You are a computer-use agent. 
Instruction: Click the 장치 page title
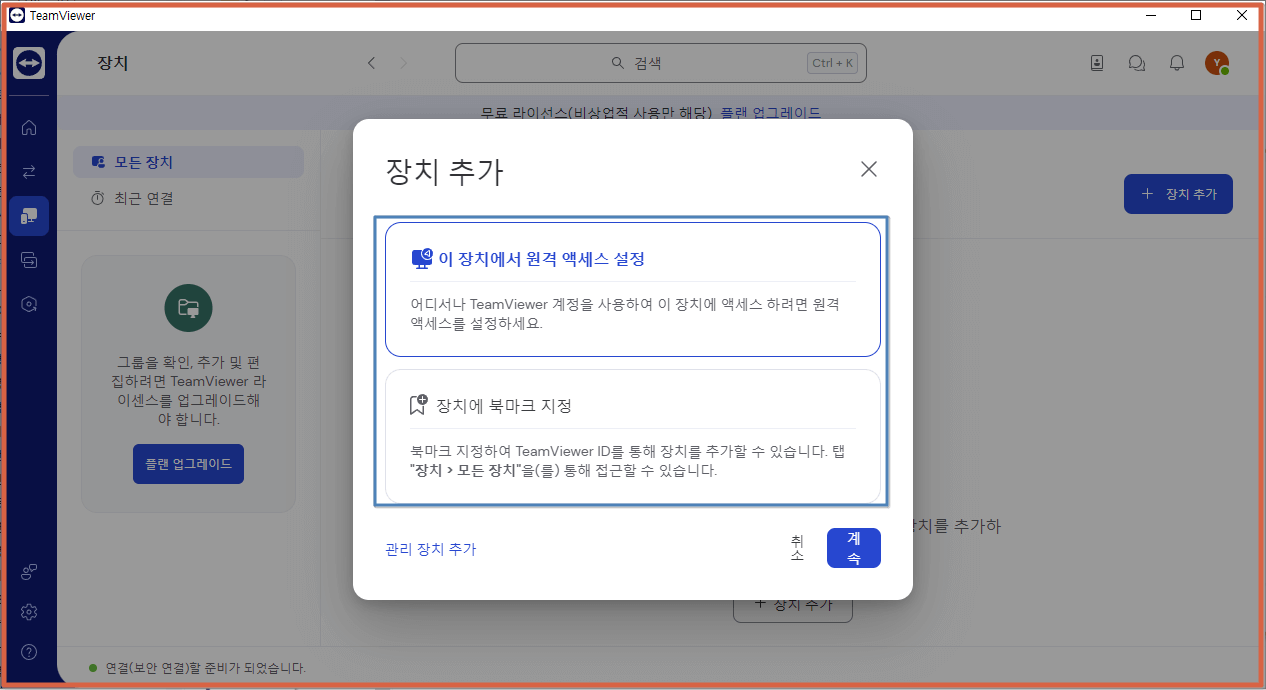coord(113,63)
